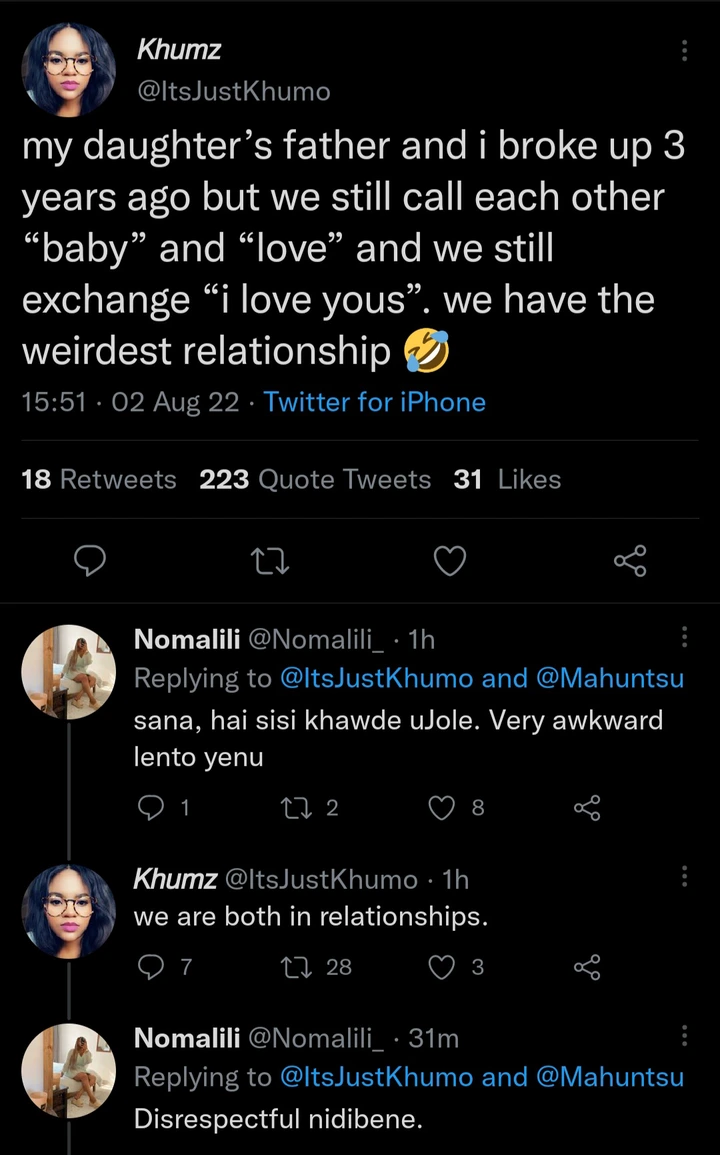Open the Twitter for iPhone link

point(374,402)
